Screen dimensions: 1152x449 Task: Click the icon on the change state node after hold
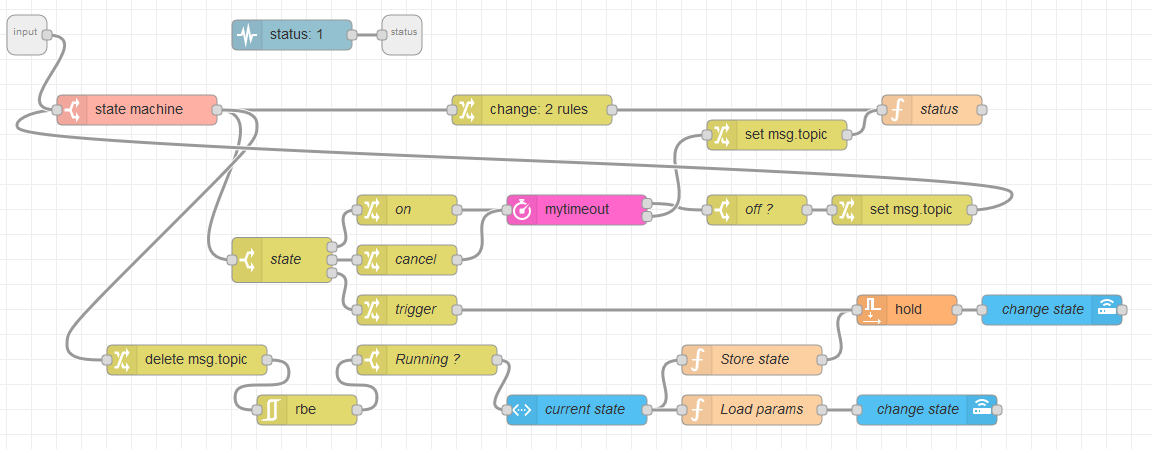(x=1107, y=310)
